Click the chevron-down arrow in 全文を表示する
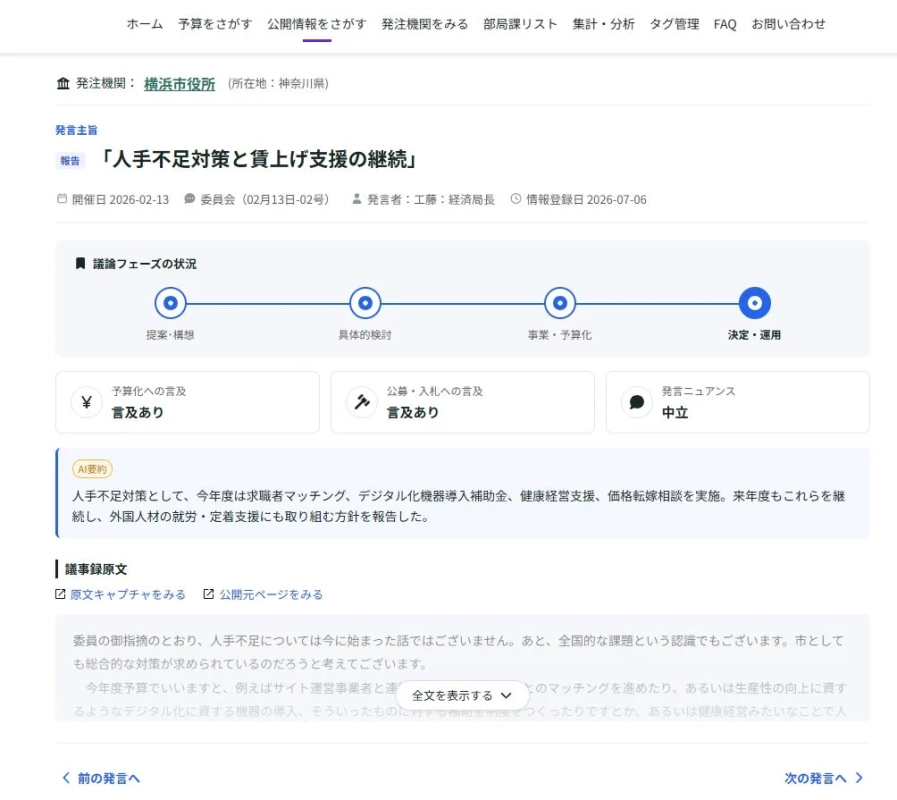The width and height of the screenshot is (897, 800). click(x=506, y=696)
